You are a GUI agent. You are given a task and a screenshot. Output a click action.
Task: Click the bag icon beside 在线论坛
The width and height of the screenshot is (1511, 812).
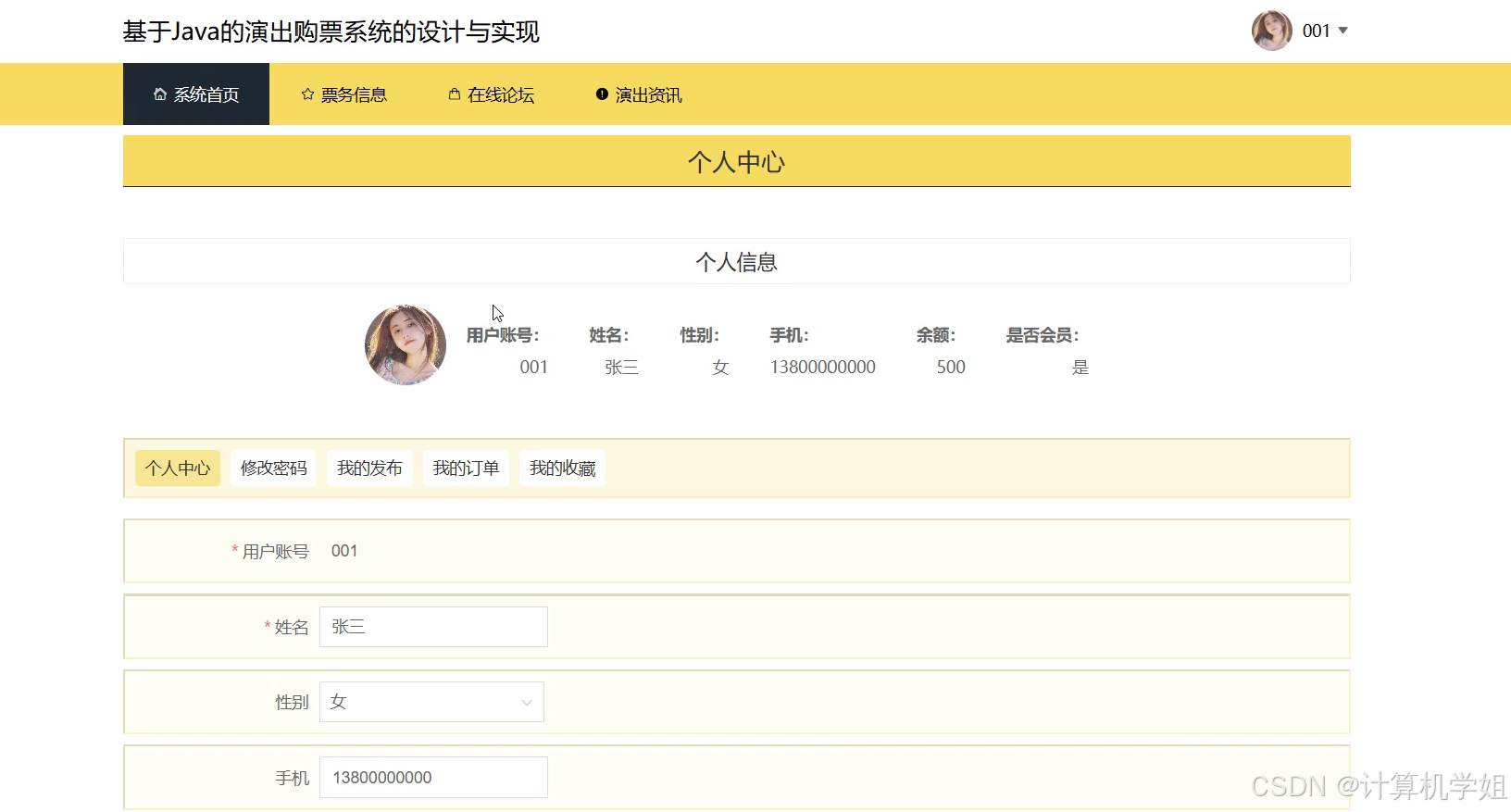455,94
